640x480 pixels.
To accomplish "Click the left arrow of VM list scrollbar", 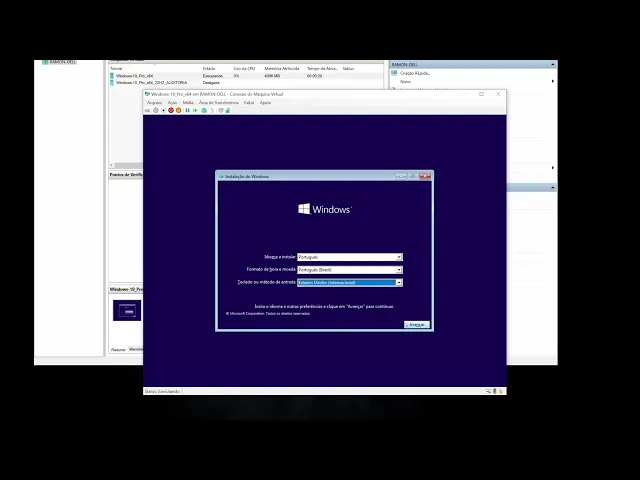I will point(112,165).
